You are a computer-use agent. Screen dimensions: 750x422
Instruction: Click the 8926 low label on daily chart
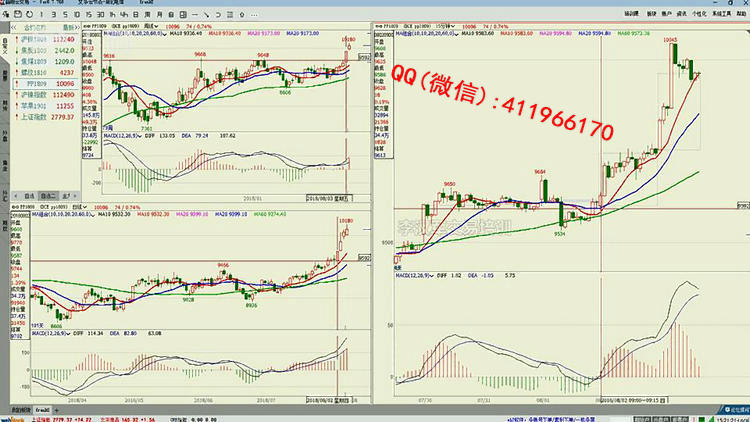coord(251,305)
